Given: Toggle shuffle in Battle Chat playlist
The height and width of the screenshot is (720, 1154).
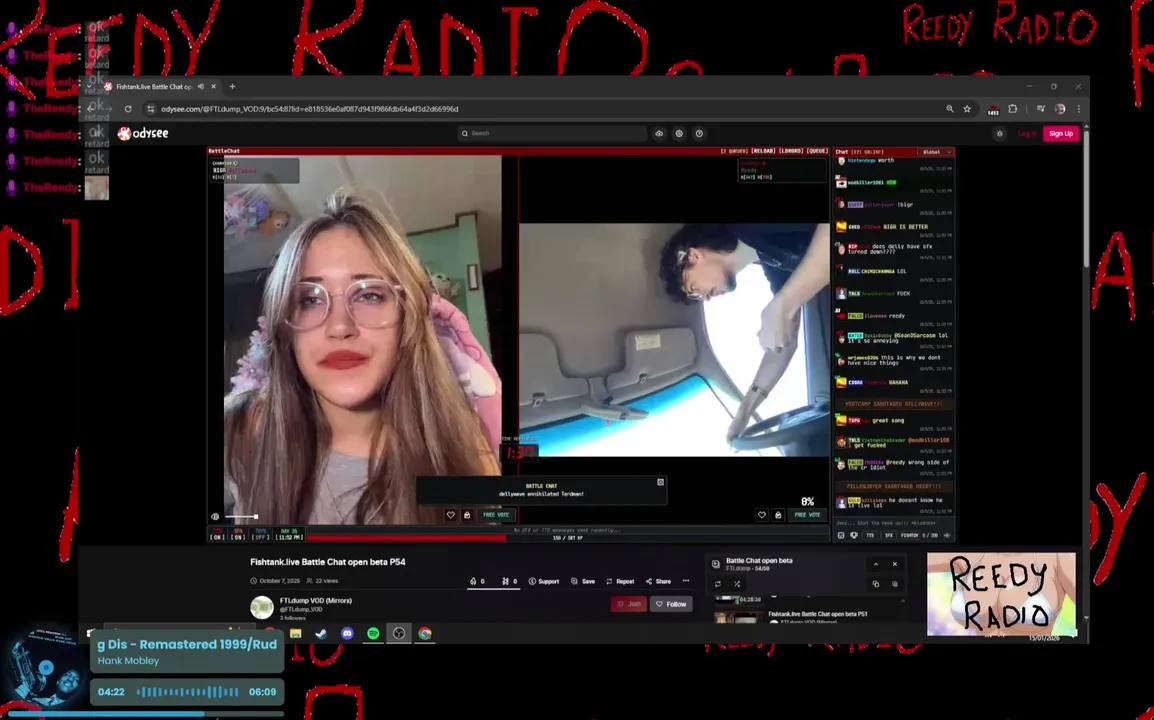Looking at the screenshot, I should pos(737,584).
